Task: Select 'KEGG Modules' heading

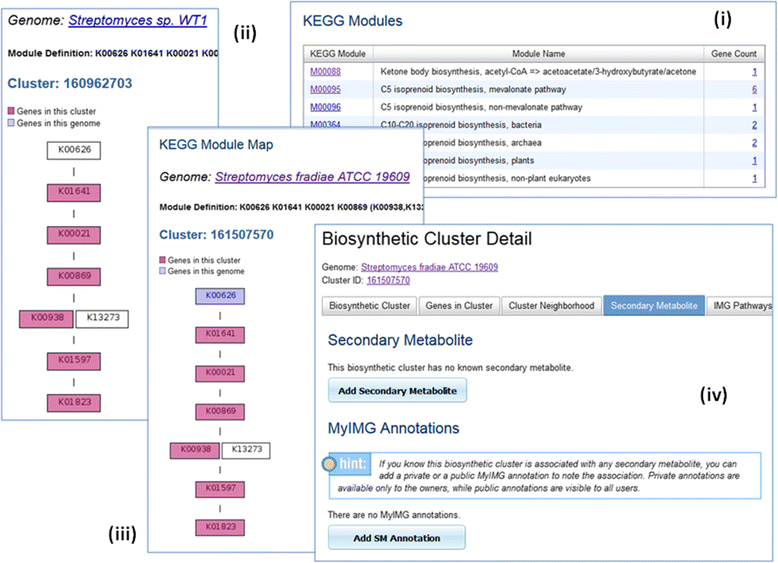Action: click(x=352, y=21)
